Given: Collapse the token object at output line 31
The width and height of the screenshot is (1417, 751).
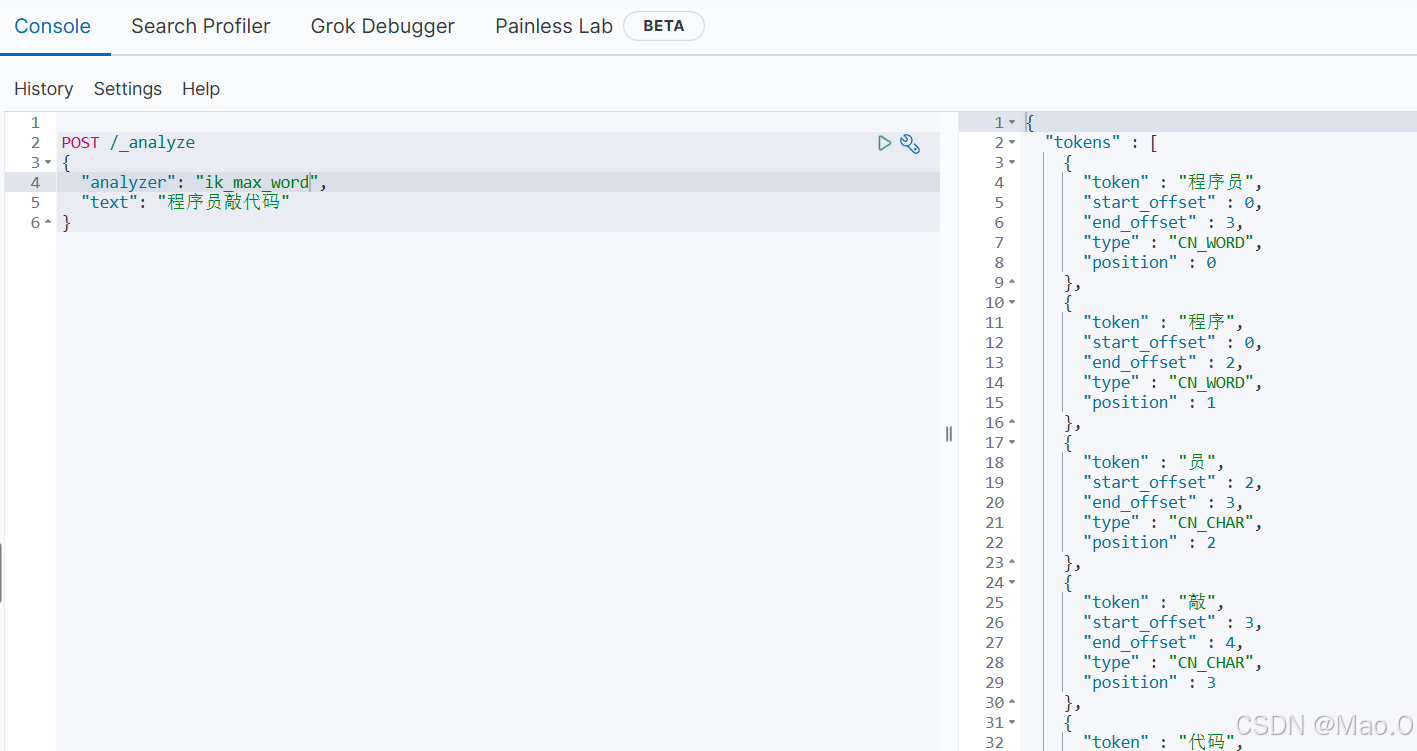Looking at the screenshot, I should (1012, 722).
